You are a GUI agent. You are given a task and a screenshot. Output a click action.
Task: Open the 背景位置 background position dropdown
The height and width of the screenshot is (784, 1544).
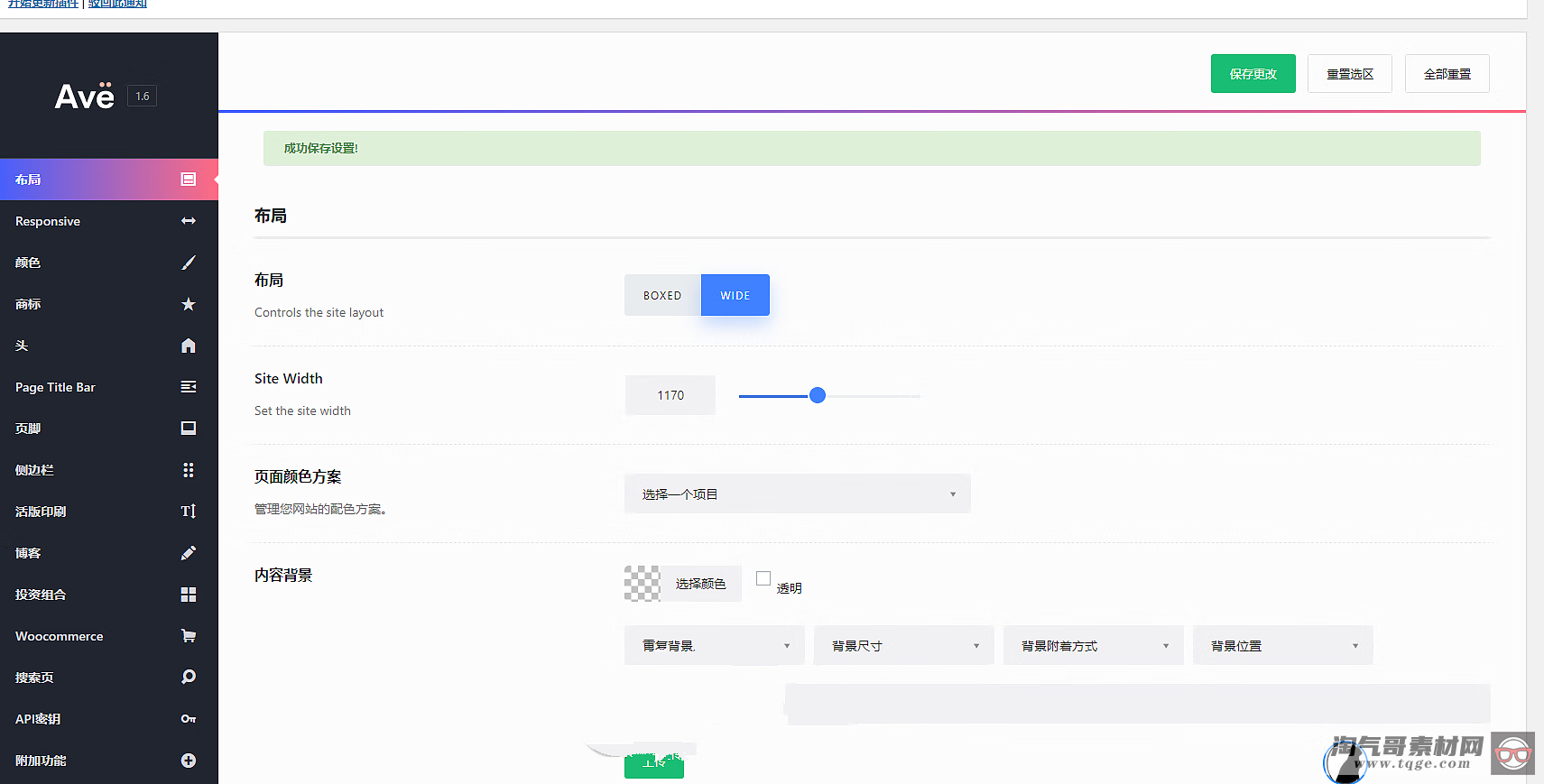[x=1283, y=645]
